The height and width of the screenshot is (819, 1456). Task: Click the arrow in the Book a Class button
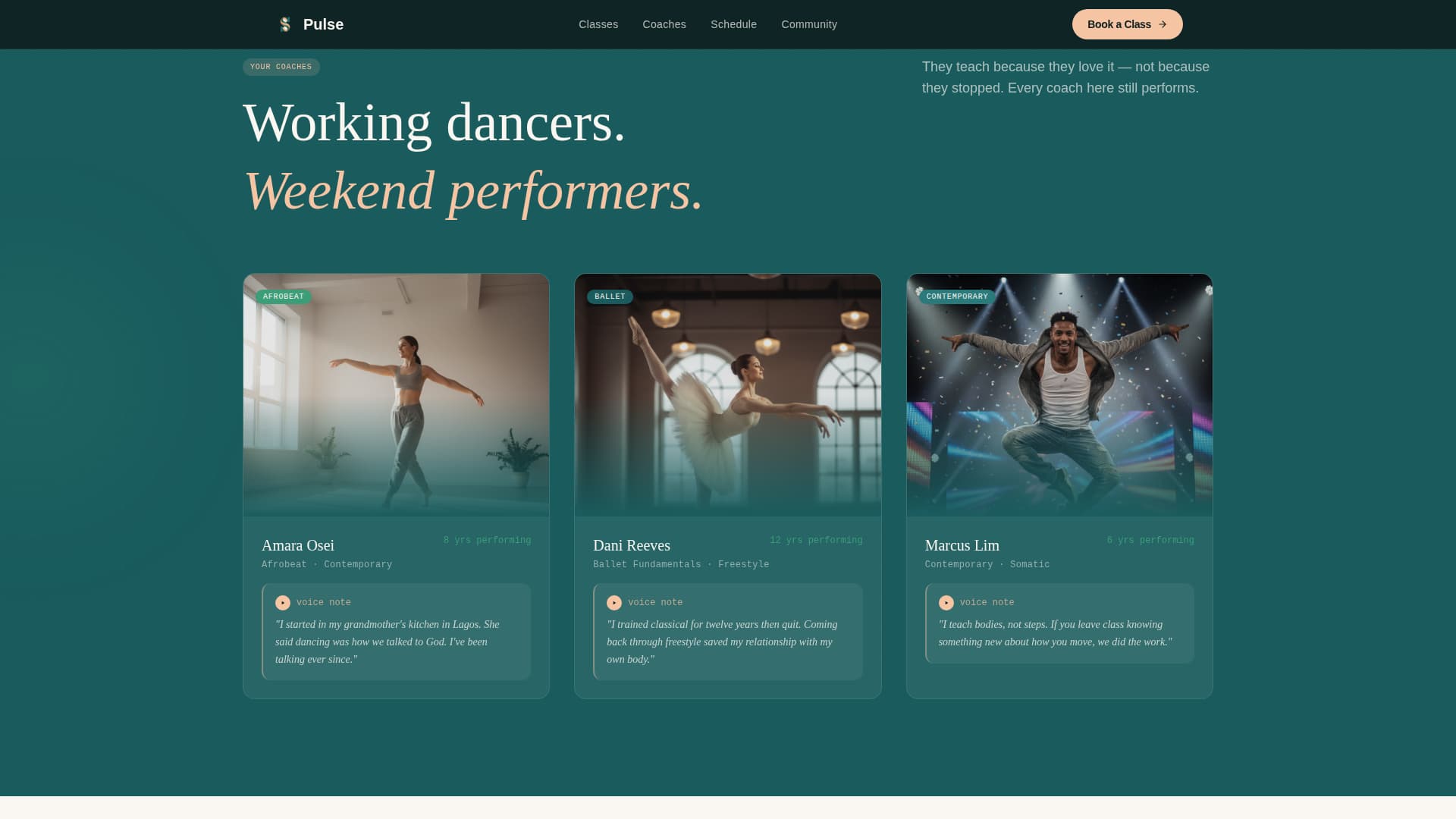tap(1163, 24)
